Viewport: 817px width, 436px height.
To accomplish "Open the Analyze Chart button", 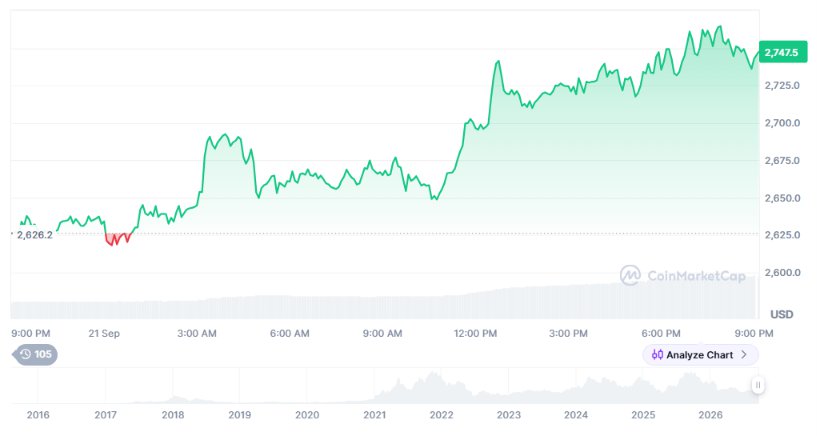I will 700,355.
